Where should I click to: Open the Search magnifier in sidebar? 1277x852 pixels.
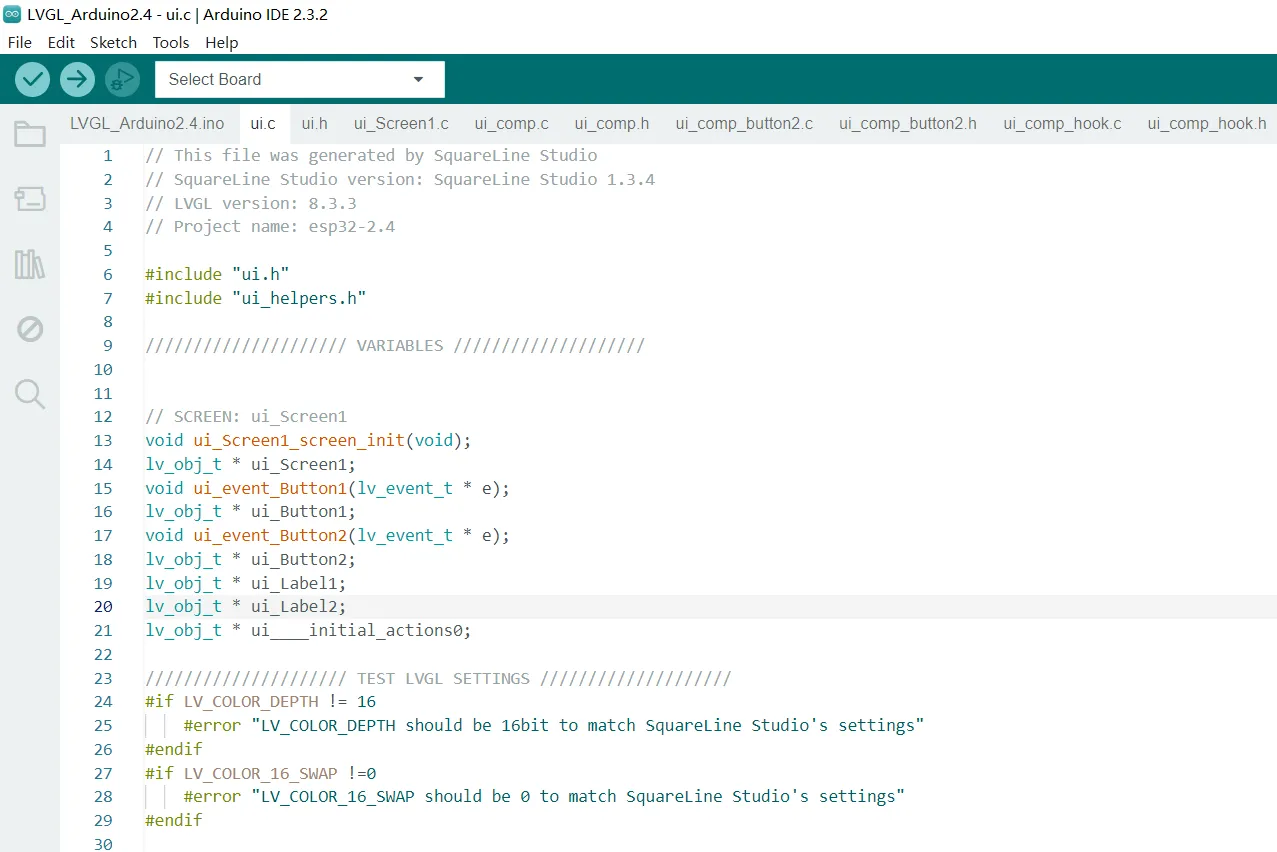point(30,394)
